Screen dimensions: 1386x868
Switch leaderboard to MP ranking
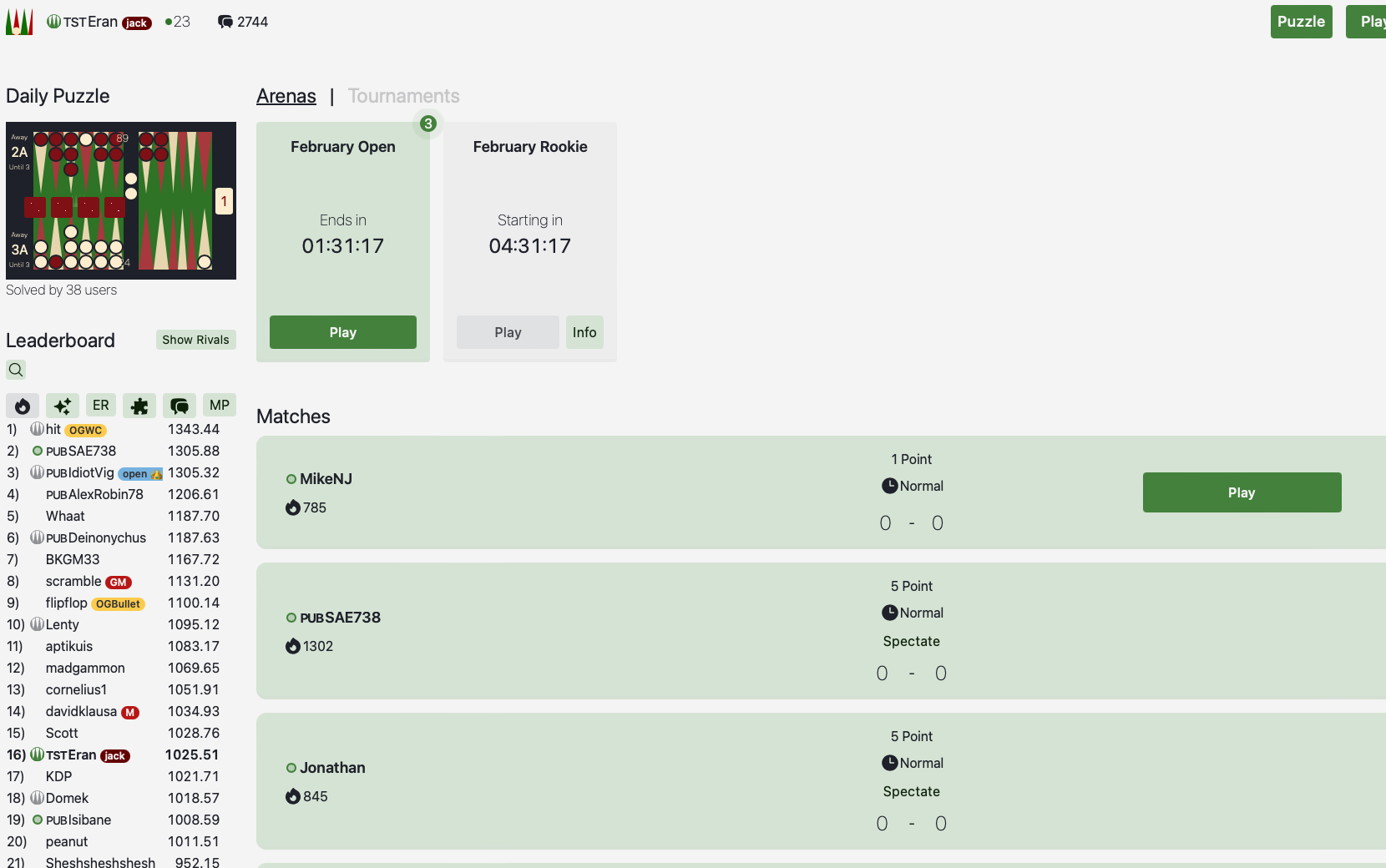(220, 406)
